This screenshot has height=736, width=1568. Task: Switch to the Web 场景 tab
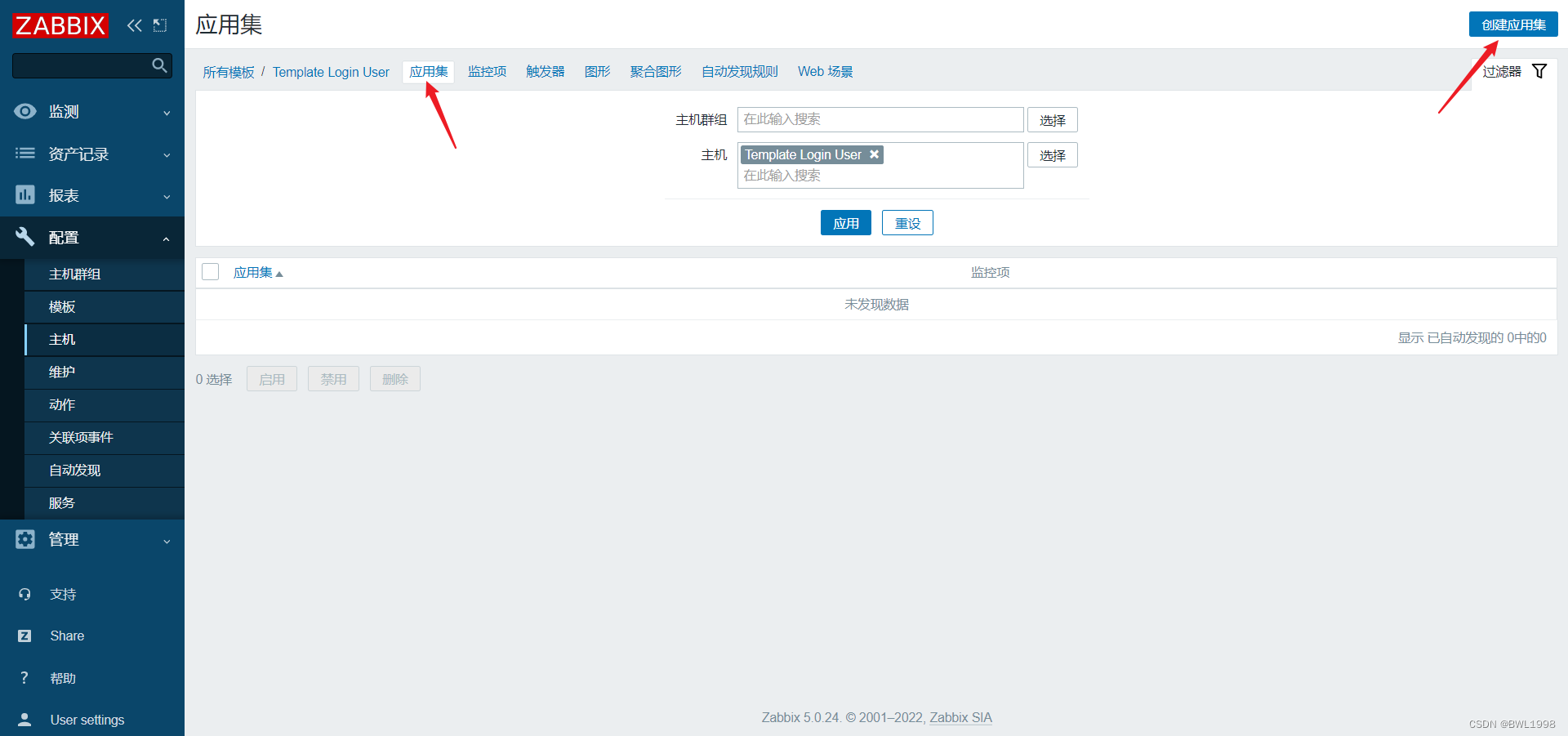click(x=826, y=72)
